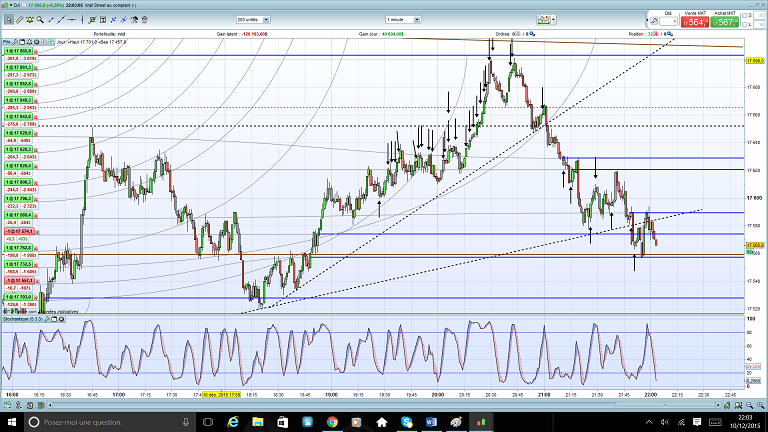Open price panel wrench settings

(15, 42)
